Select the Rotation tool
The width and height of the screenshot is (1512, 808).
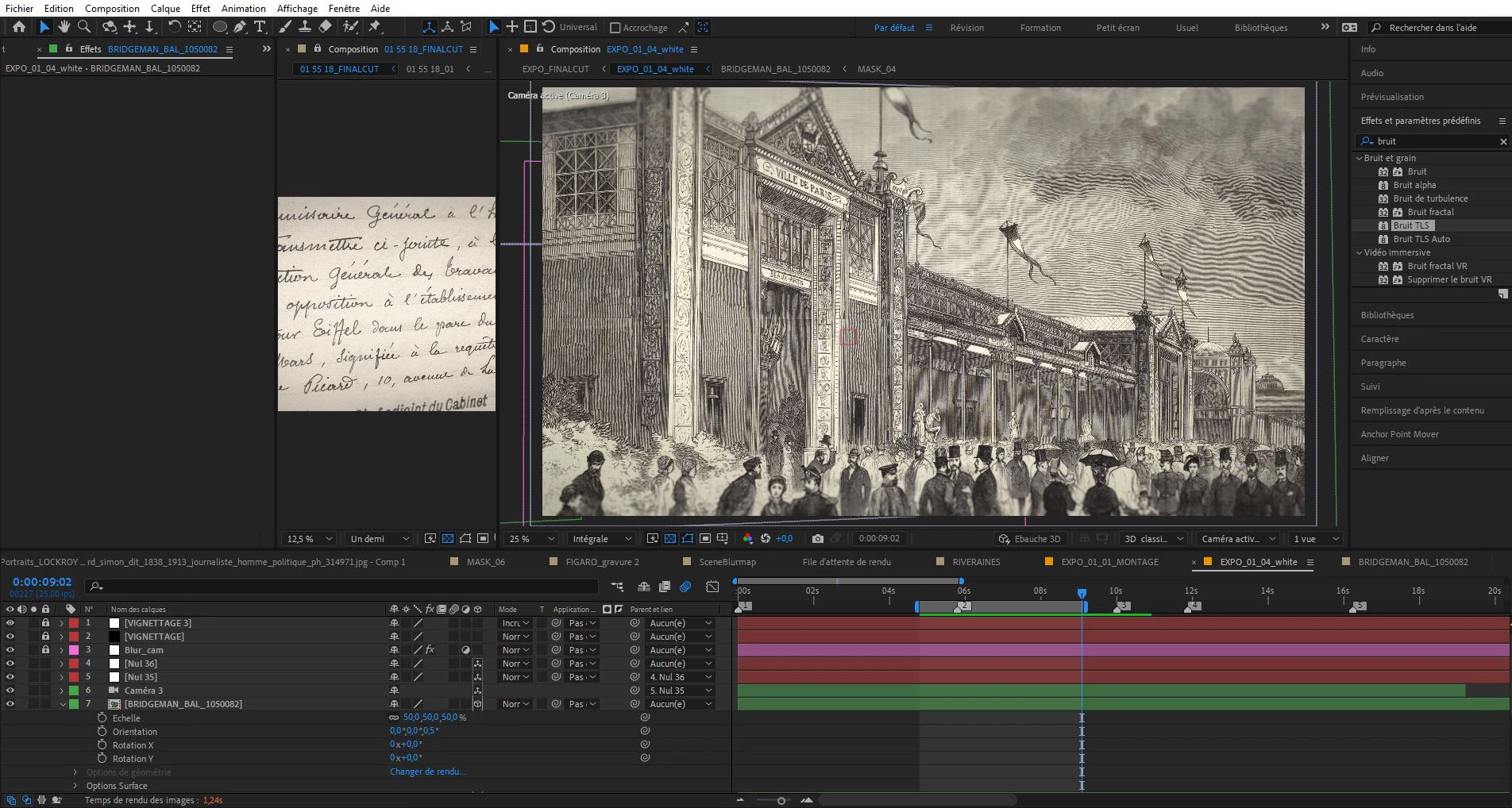coord(174,27)
